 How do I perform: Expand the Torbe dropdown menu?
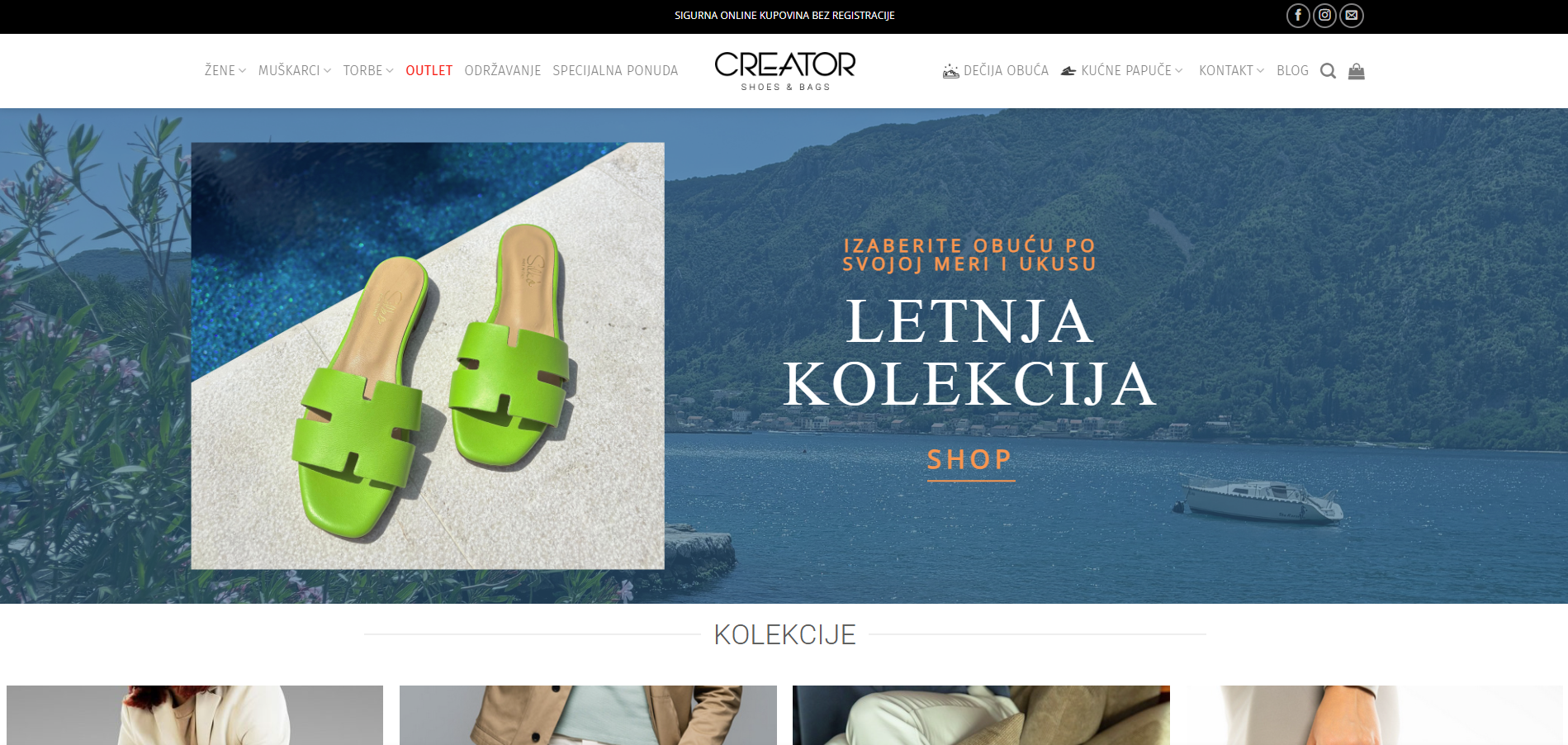pos(368,71)
